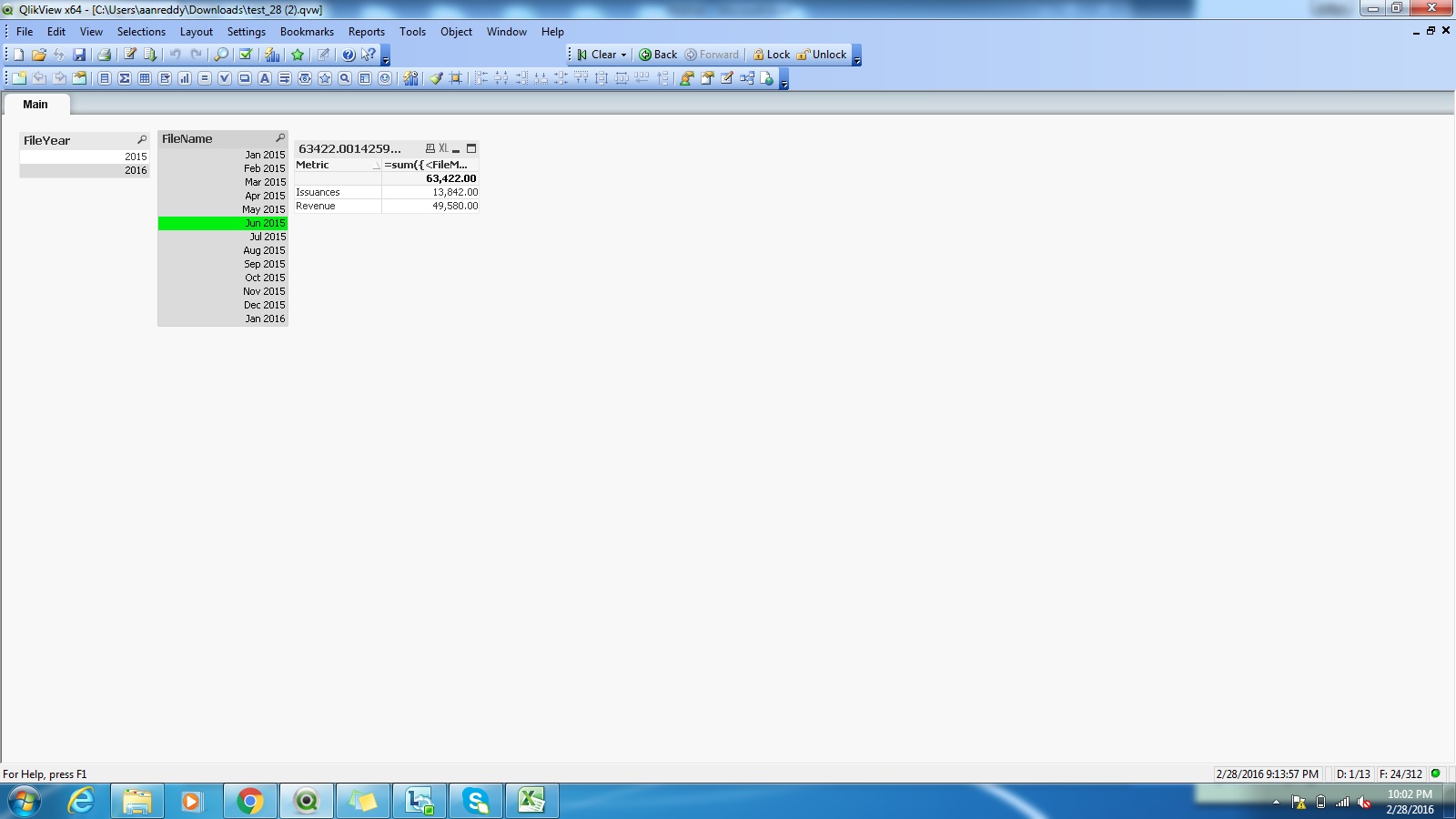Image resolution: width=1456 pixels, height=819 pixels.
Task: Select 2015 in the FileYear list box
Action: click(x=85, y=157)
